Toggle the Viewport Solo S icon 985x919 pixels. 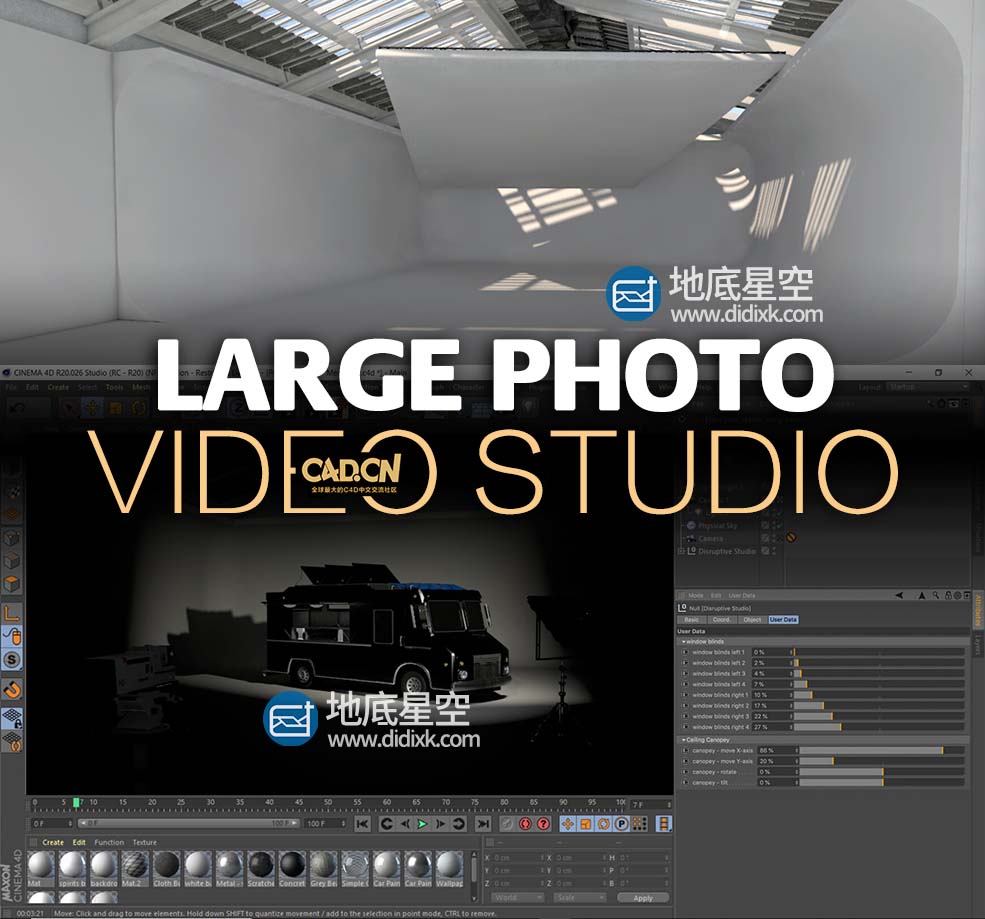click(x=12, y=660)
